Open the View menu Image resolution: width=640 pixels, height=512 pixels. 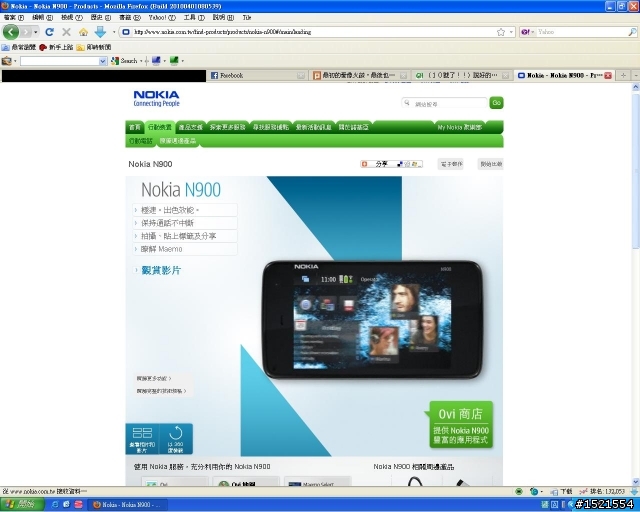click(72, 18)
